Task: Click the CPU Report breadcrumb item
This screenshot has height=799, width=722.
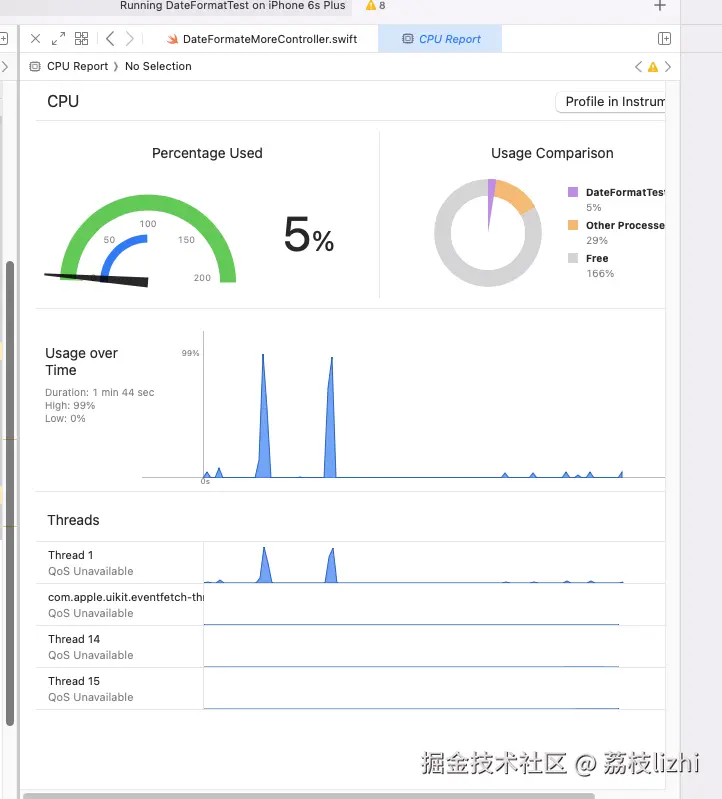Action: (x=77, y=66)
